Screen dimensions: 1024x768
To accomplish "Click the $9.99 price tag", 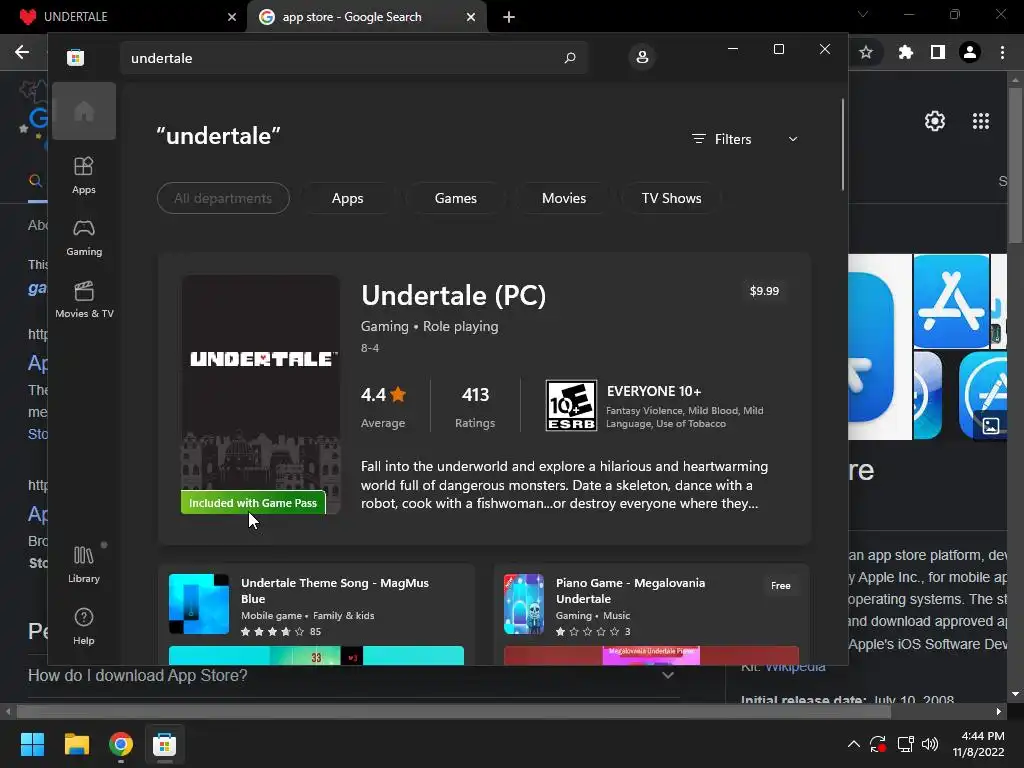I will (764, 291).
